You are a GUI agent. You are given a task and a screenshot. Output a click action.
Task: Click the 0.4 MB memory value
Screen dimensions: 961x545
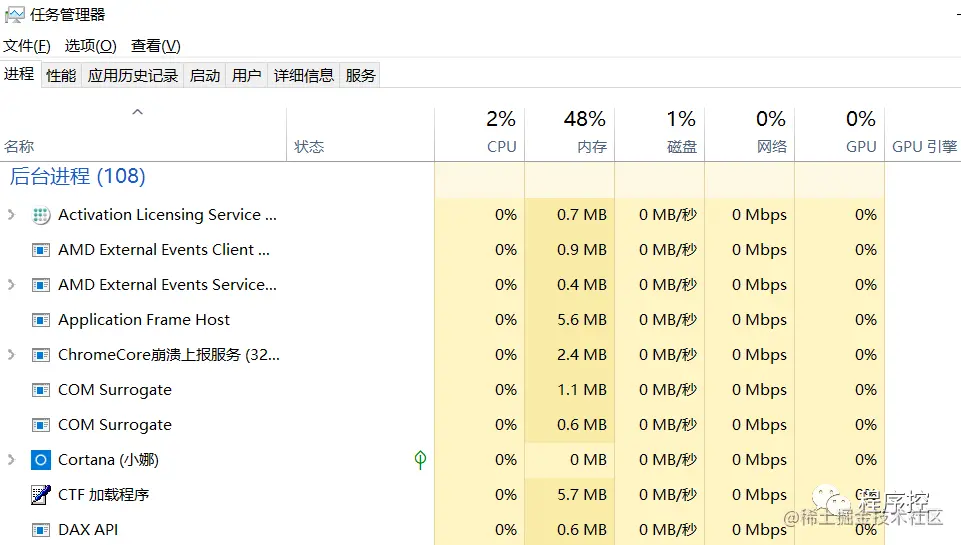(582, 284)
